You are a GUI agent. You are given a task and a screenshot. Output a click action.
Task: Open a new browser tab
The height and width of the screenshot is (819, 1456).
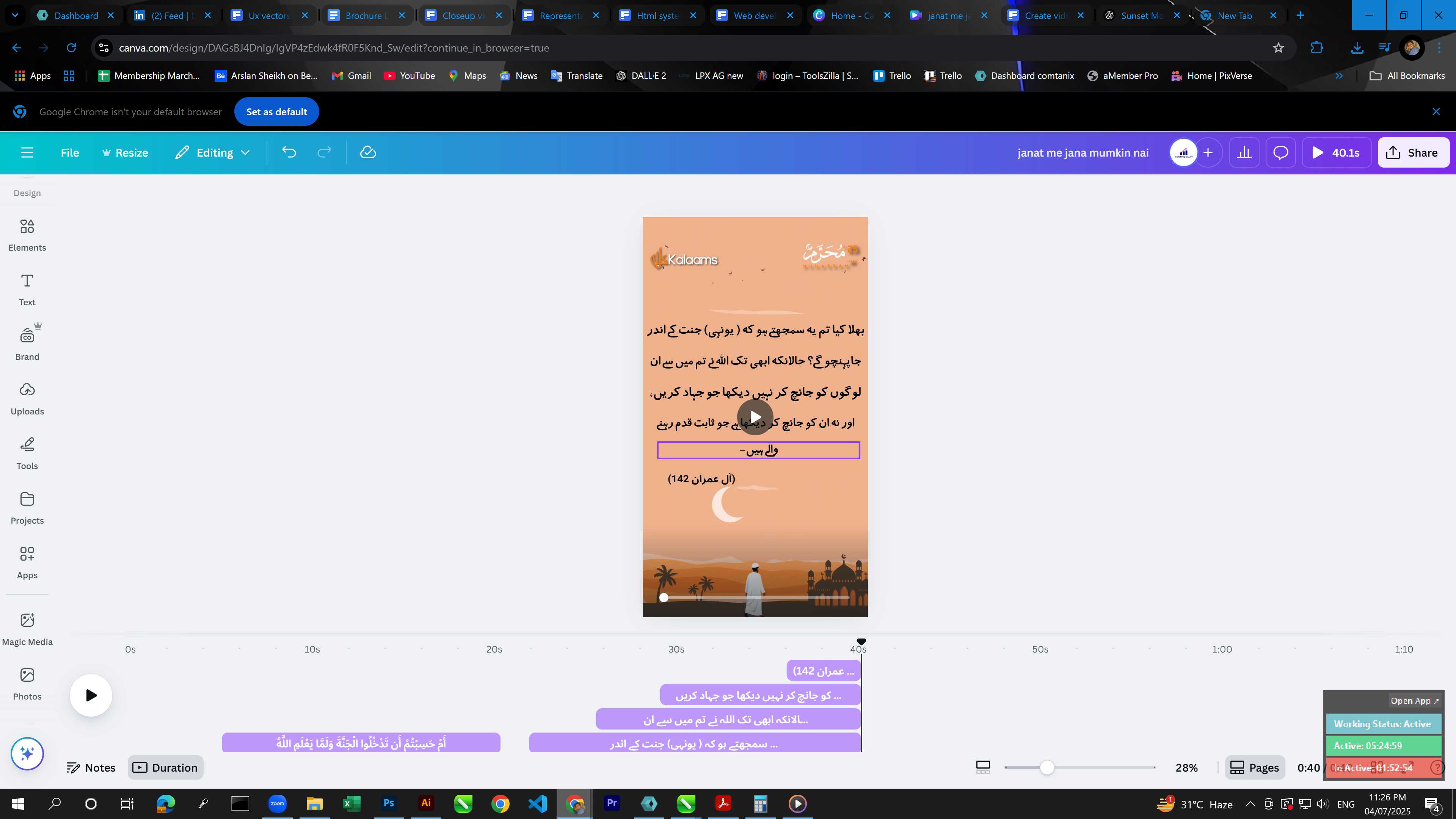(1300, 15)
